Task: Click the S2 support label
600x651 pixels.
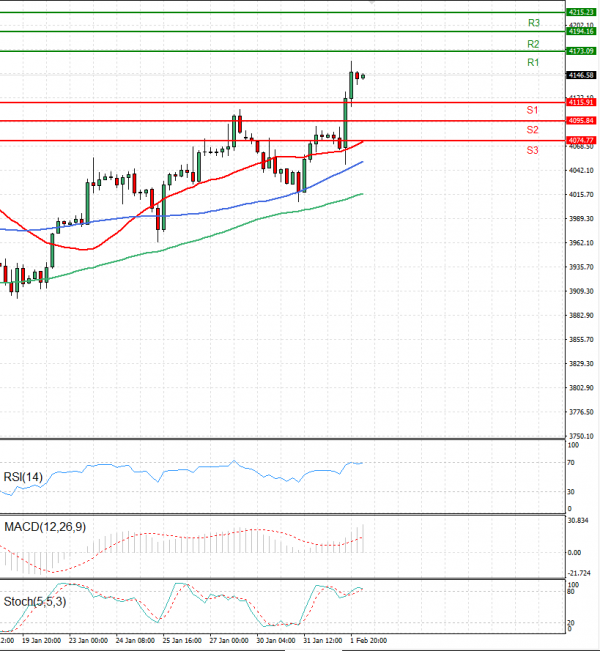Action: pos(532,130)
